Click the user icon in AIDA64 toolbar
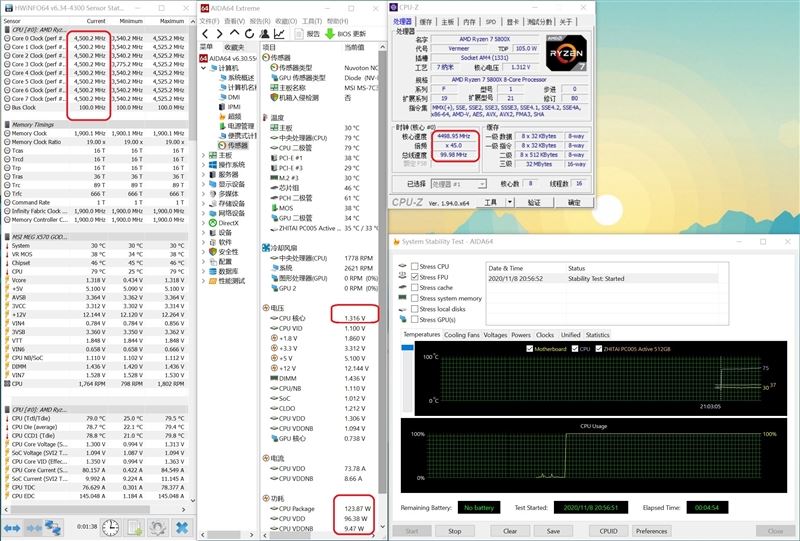This screenshot has height=541, width=800. point(264,34)
